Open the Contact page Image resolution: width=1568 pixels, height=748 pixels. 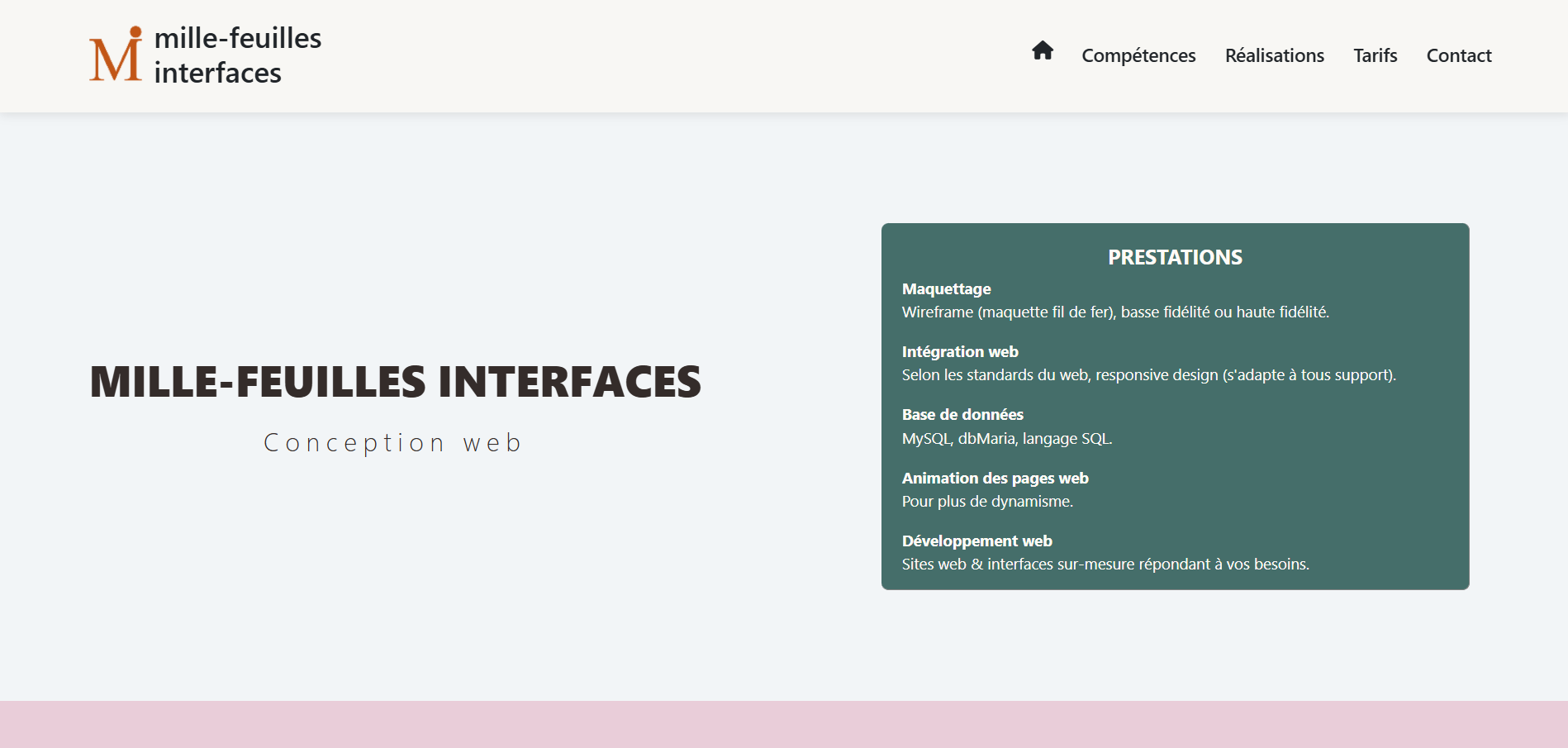1458,55
